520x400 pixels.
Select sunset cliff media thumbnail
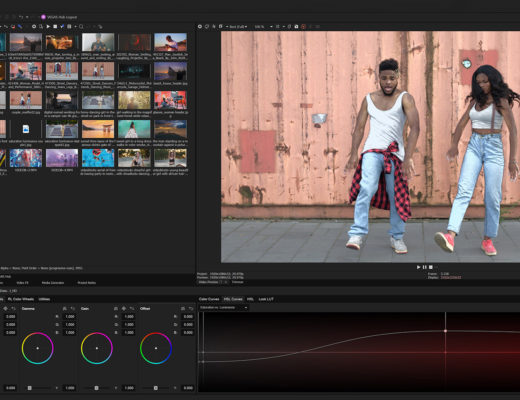coord(26,42)
